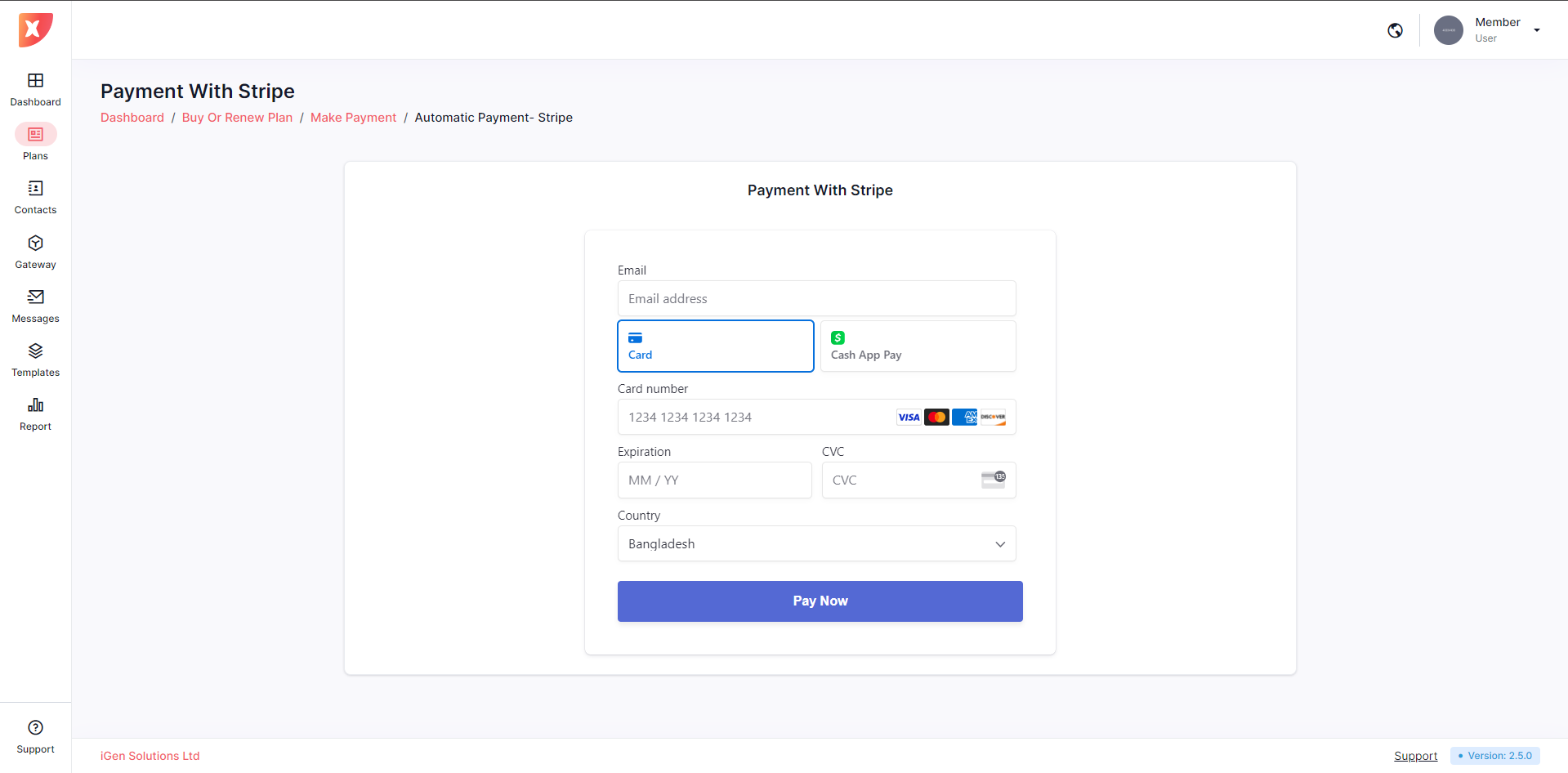Open the Dashboard sidebar icon
This screenshot has height=773, width=1568.
(35, 81)
